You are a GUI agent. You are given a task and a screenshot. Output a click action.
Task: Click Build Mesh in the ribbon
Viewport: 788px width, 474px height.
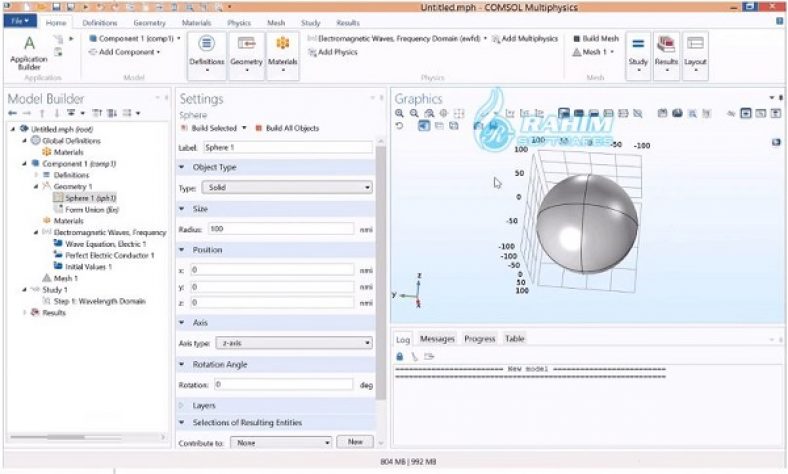pyautogui.click(x=598, y=38)
